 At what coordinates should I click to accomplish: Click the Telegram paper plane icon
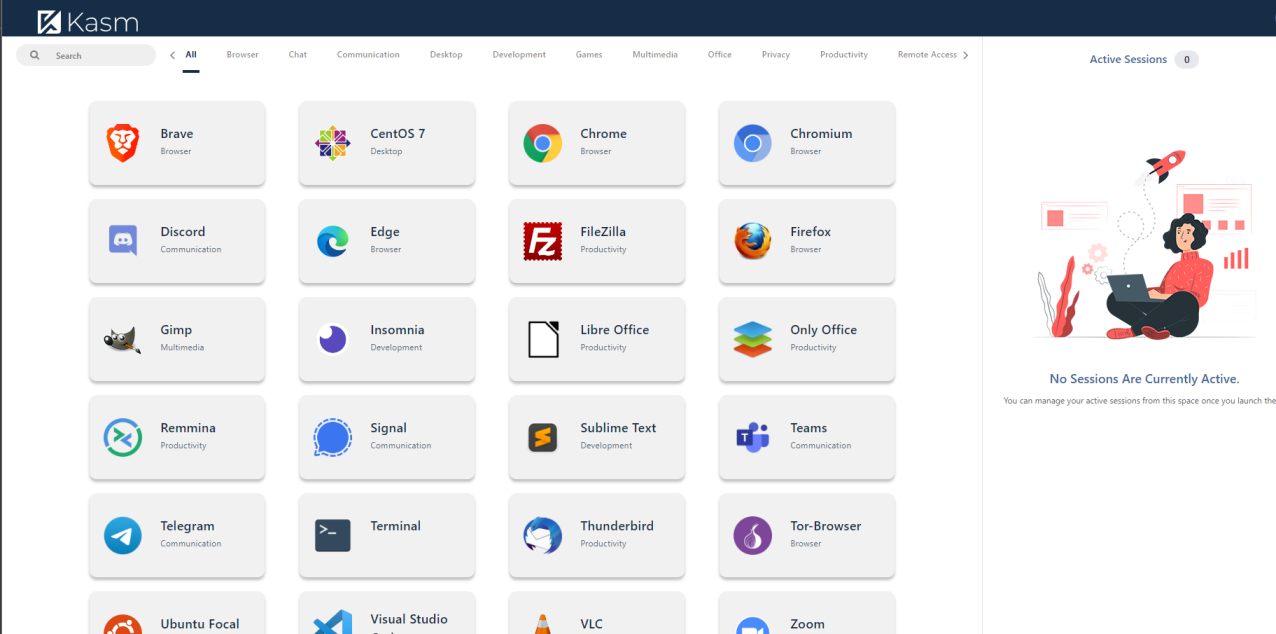123,535
